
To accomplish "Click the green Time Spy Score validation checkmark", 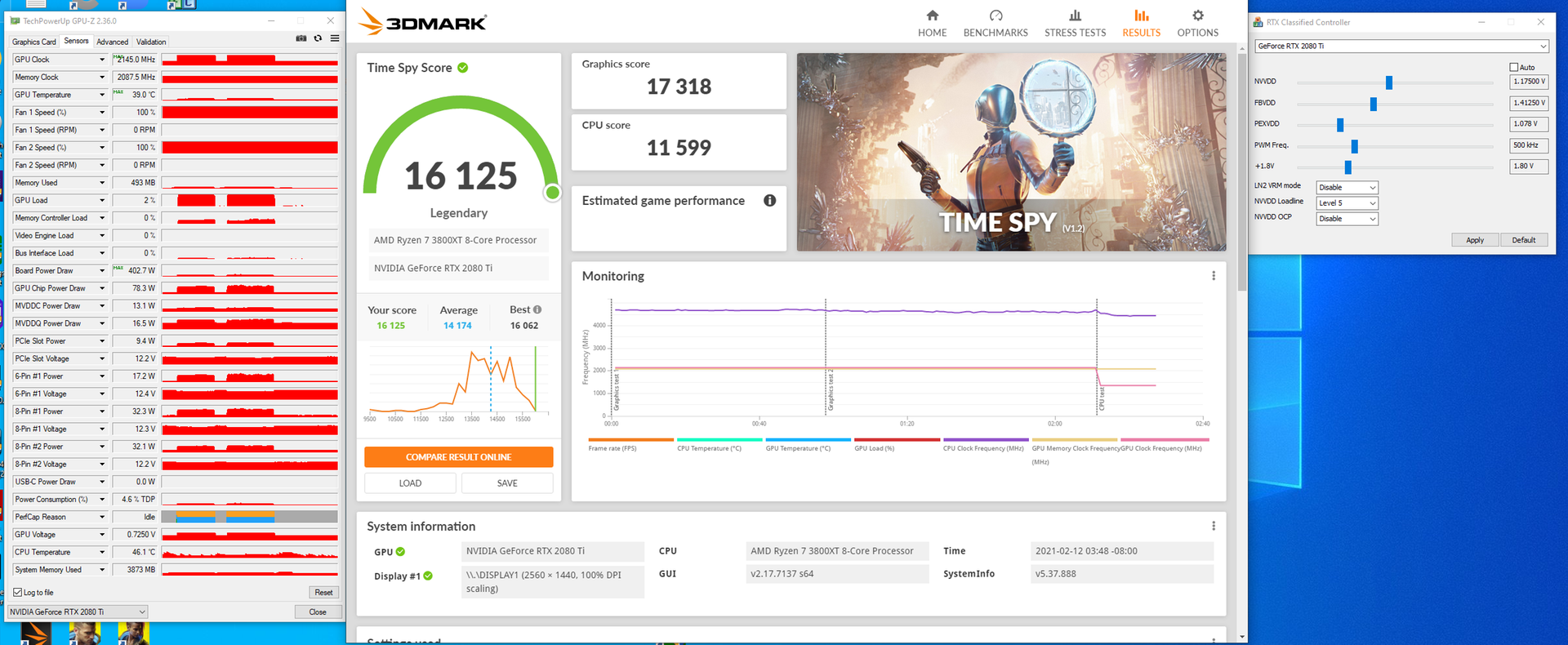I will point(463,68).
